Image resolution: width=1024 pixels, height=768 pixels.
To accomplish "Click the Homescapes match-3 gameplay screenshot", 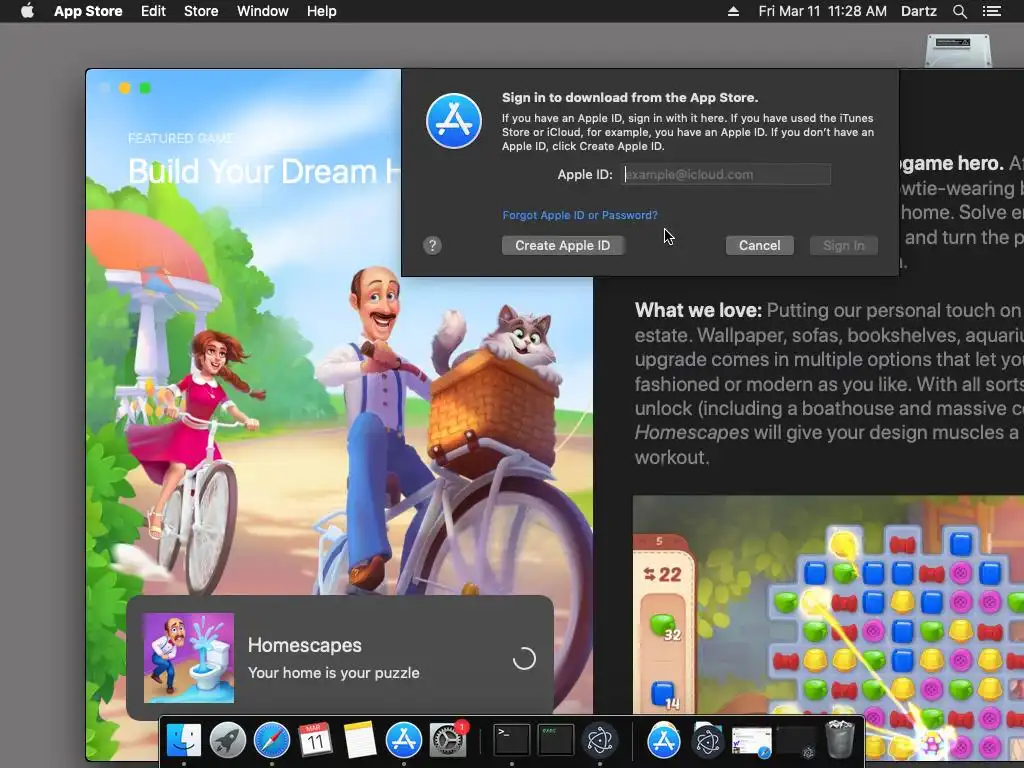I will [828, 630].
